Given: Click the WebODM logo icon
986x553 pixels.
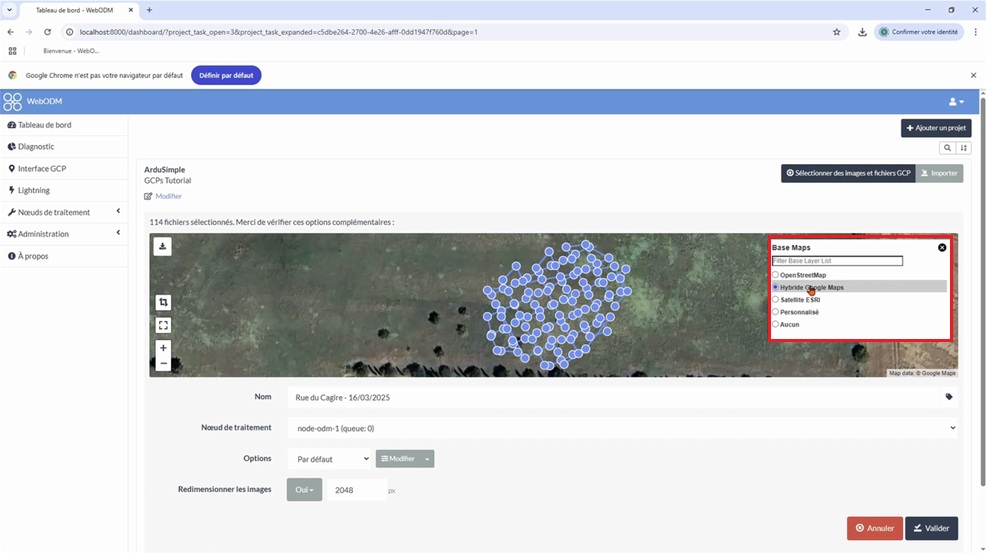Looking at the screenshot, I should tap(12, 101).
